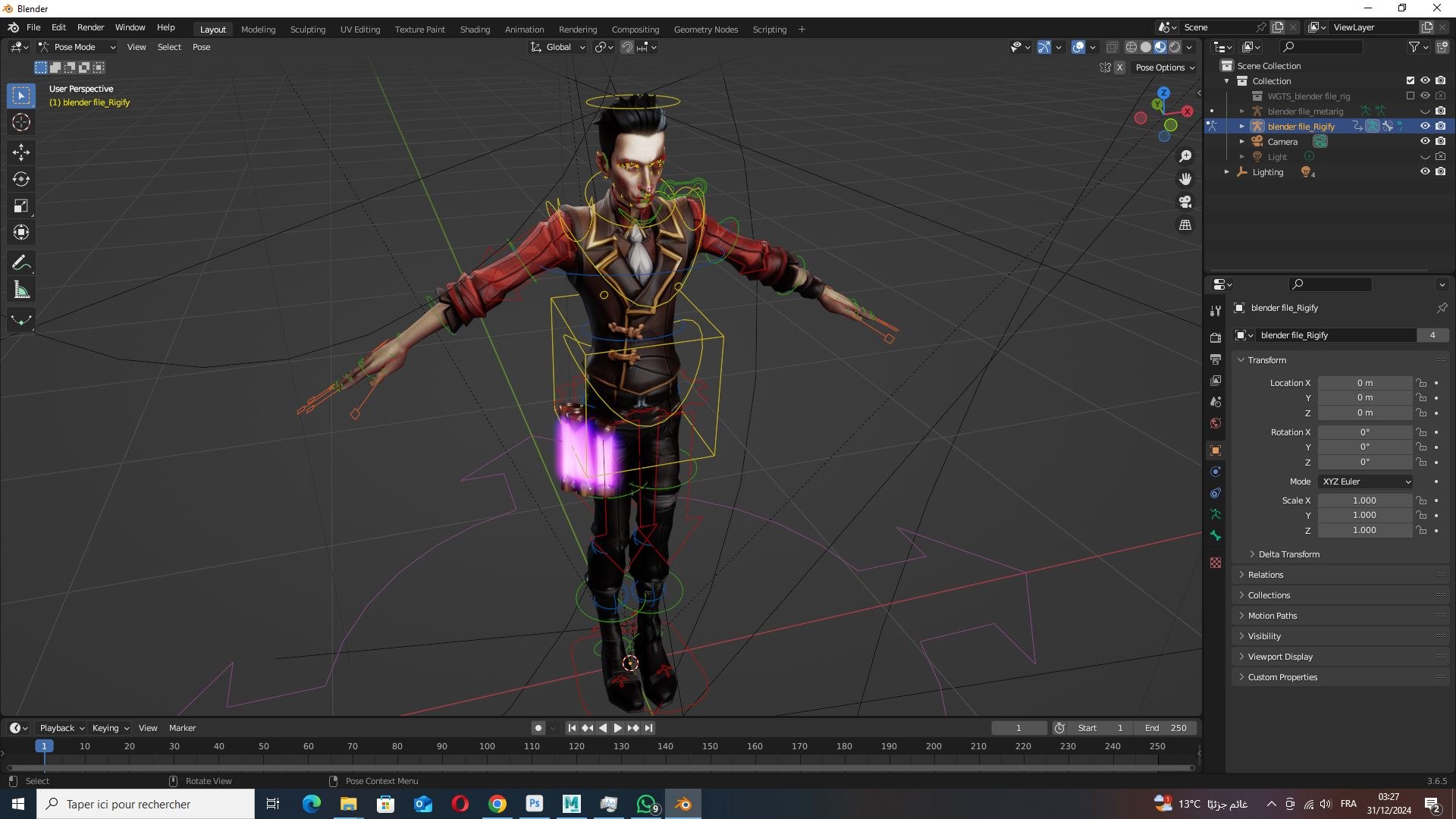
Task: Open the Pose menu in viewport header
Action: pos(201,47)
